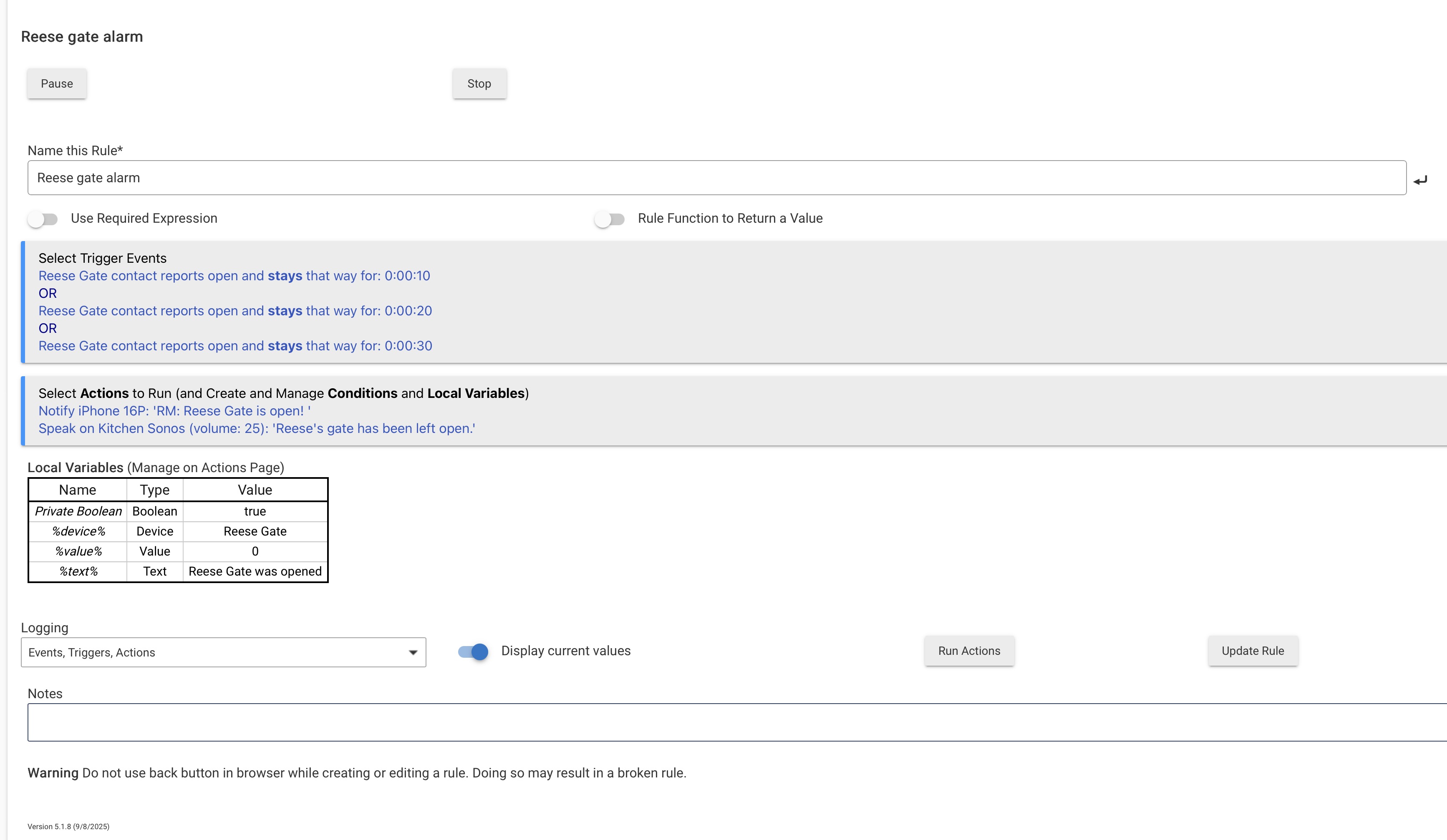
Task: Toggle Use Required Expression switch
Action: [43, 219]
